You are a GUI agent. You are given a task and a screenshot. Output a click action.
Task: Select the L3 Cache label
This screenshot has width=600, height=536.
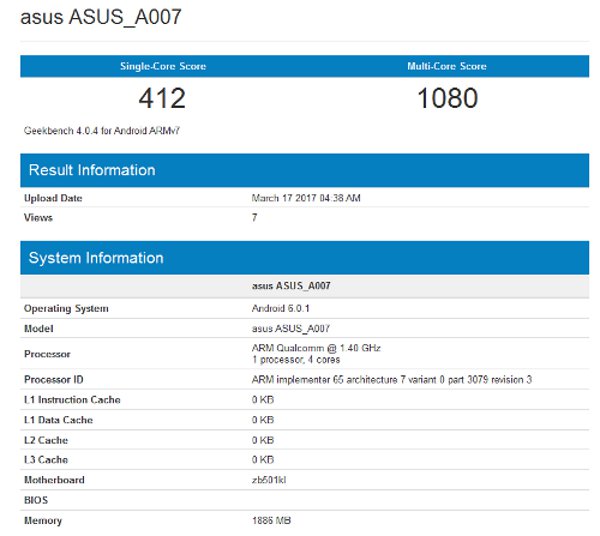pos(46,460)
